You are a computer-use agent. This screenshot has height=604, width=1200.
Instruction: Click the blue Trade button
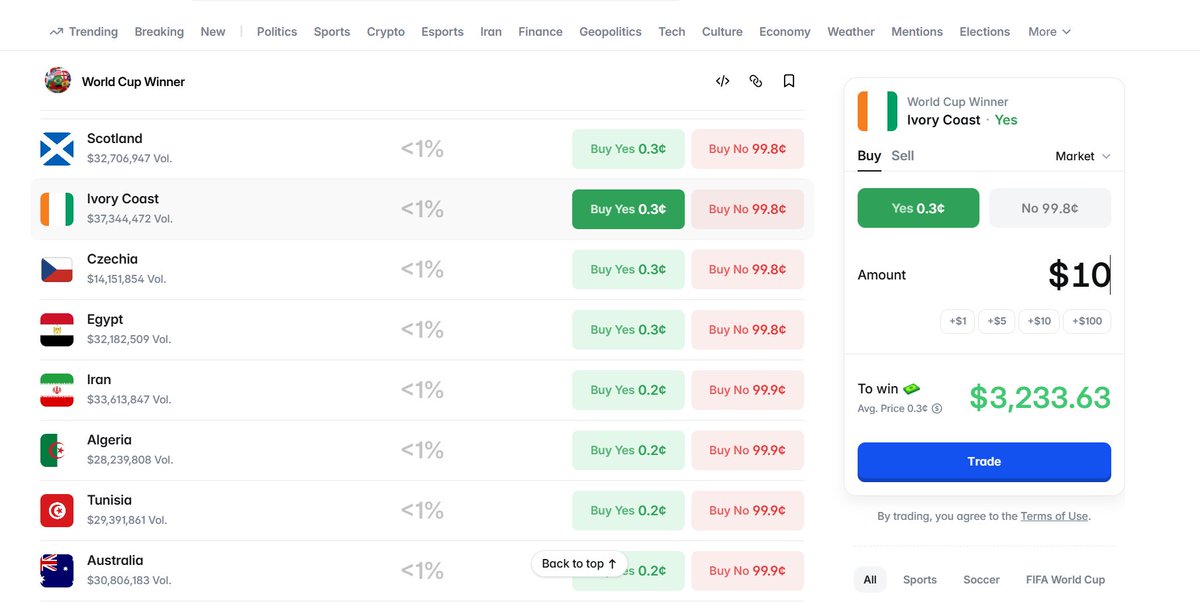(984, 462)
